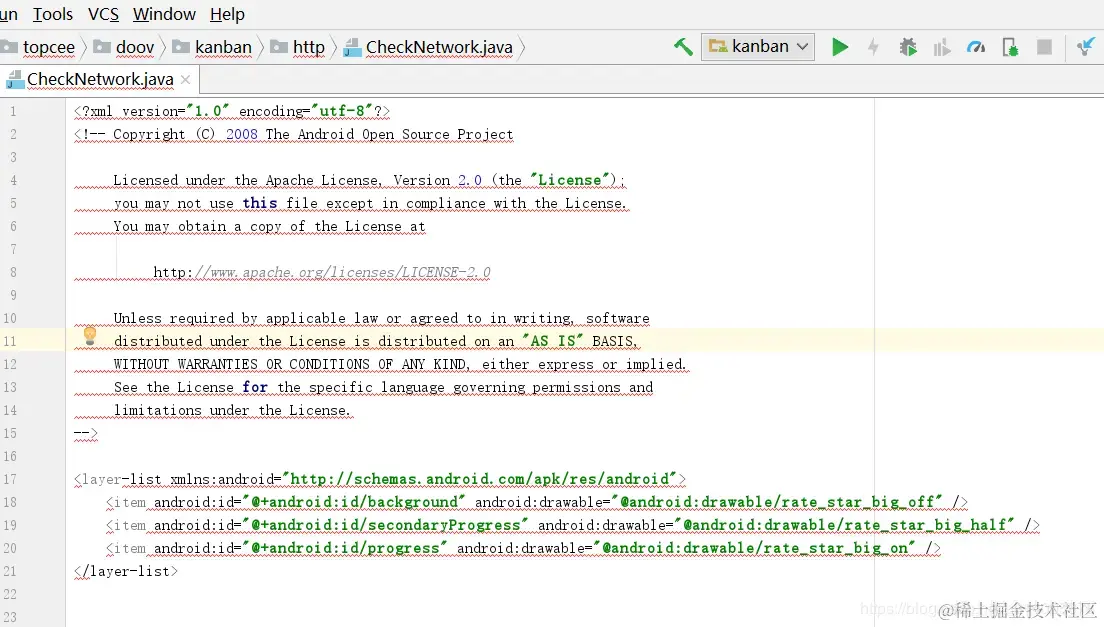Click the Make Project hammer icon
This screenshot has width=1104, height=627.
(682, 47)
